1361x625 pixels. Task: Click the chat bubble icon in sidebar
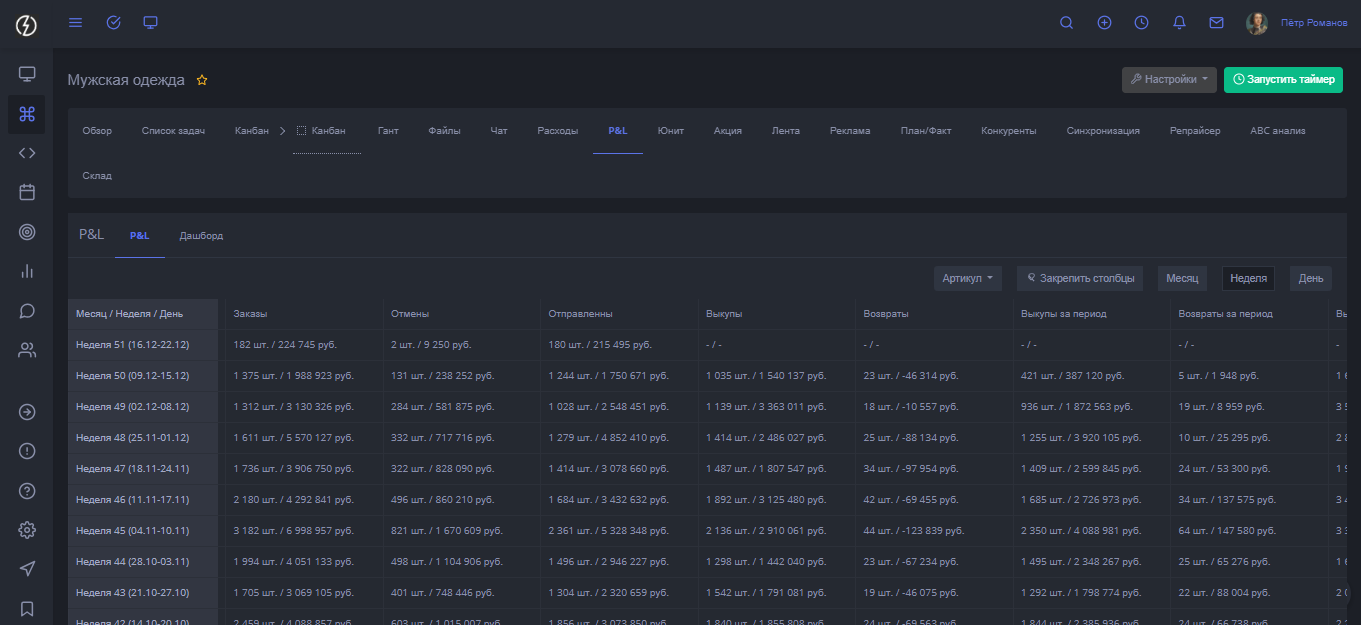[27, 311]
